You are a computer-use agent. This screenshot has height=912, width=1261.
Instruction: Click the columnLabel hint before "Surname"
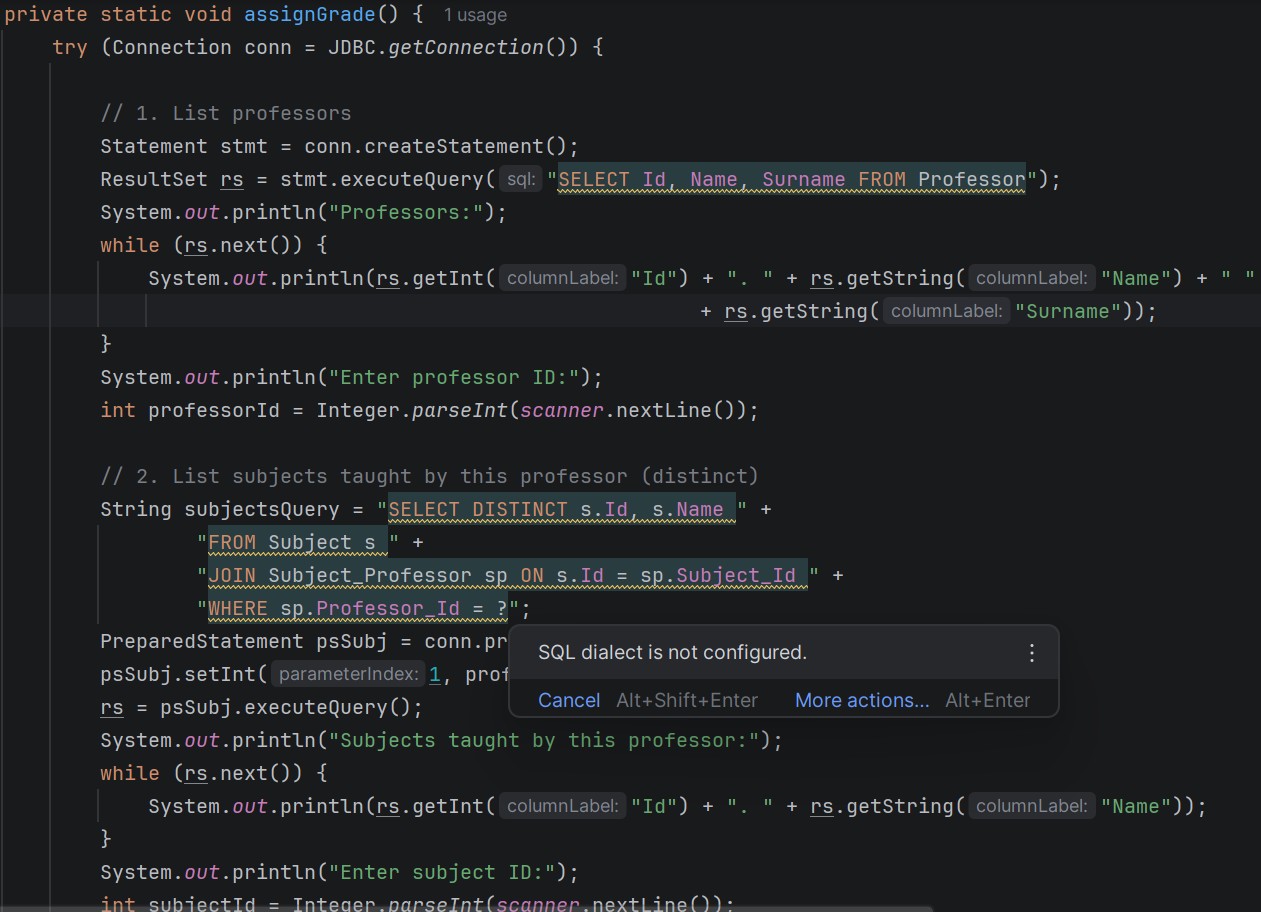pos(945,311)
